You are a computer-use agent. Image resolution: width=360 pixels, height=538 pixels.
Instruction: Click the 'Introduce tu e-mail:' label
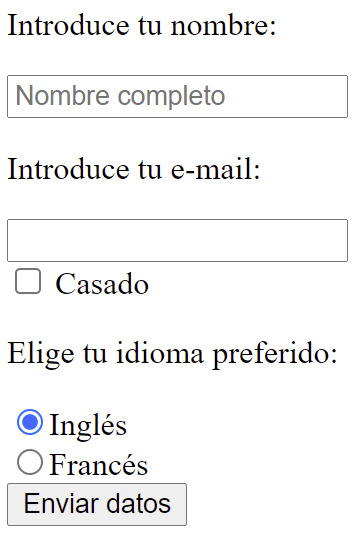tap(134, 169)
